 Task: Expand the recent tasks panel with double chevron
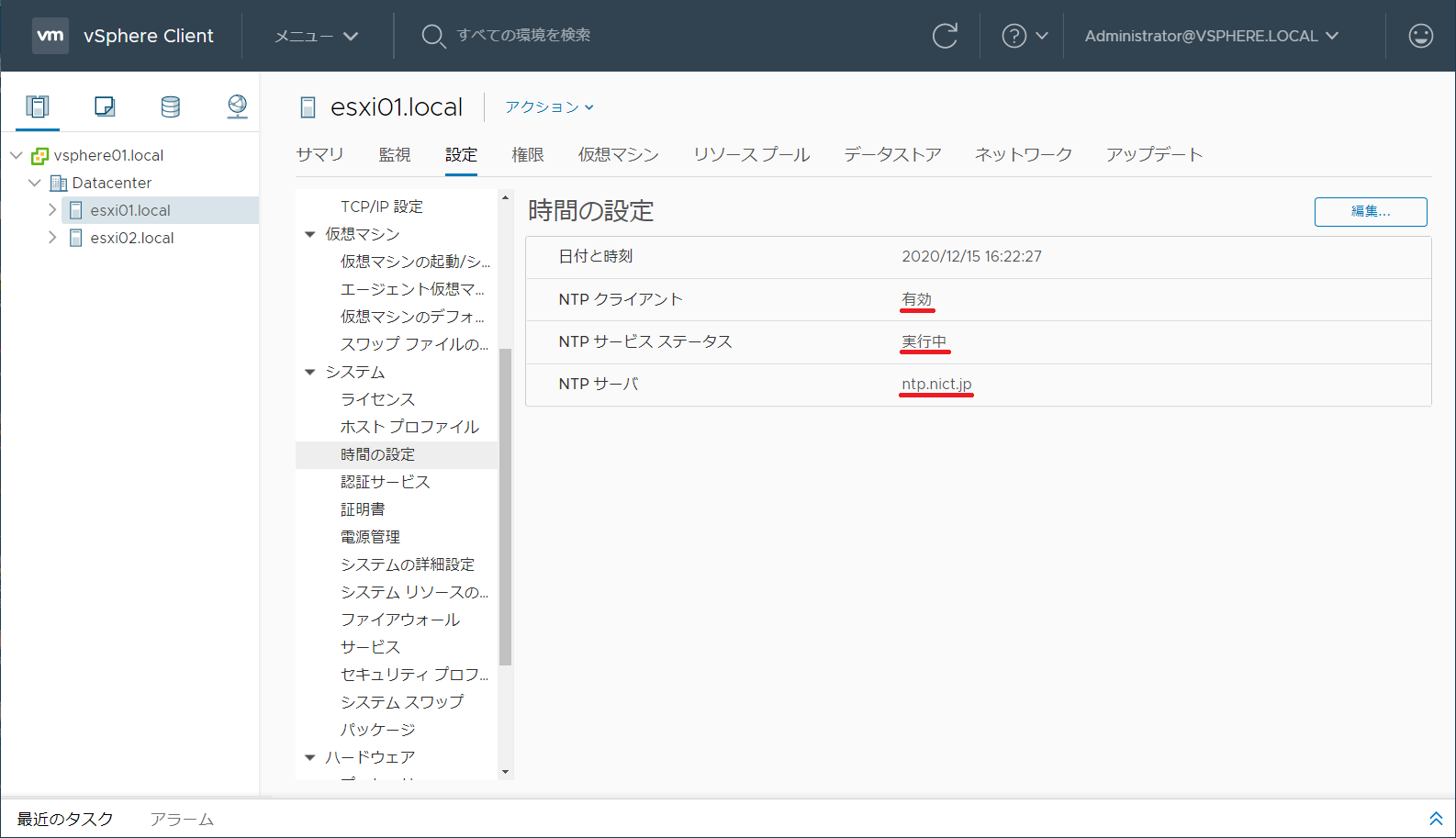pyautogui.click(x=1436, y=818)
